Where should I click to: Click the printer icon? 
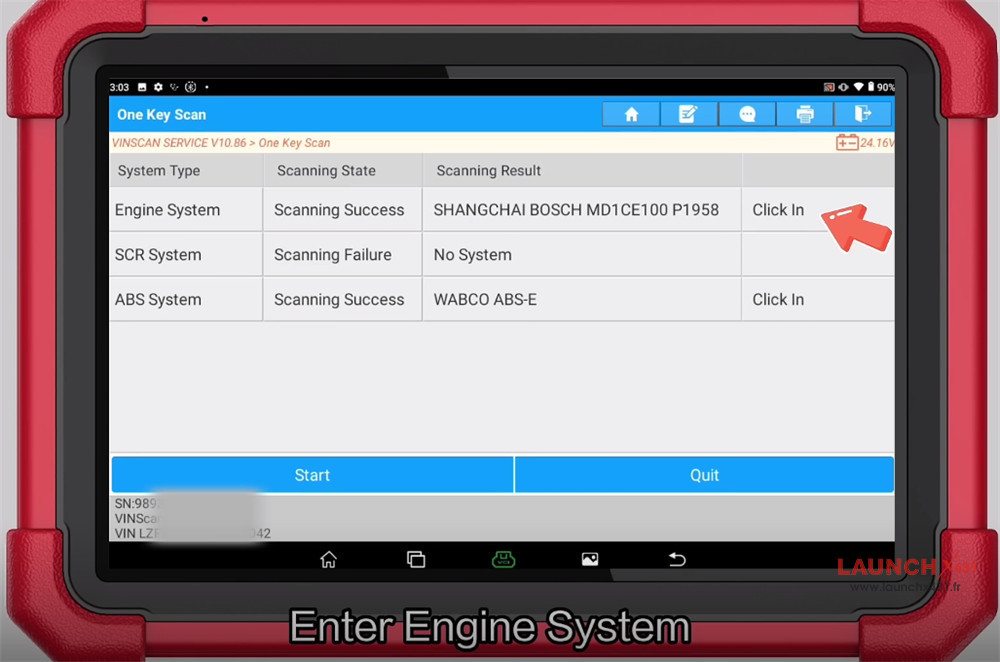click(805, 114)
